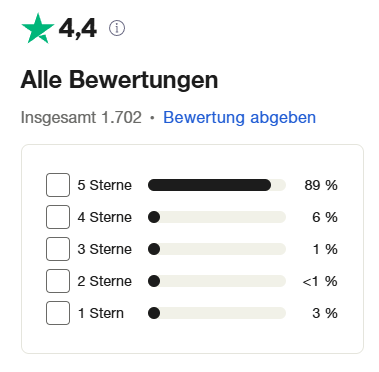Check the 3 Sterne filter checkbox
Screen dimensions: 379x372
(58, 249)
